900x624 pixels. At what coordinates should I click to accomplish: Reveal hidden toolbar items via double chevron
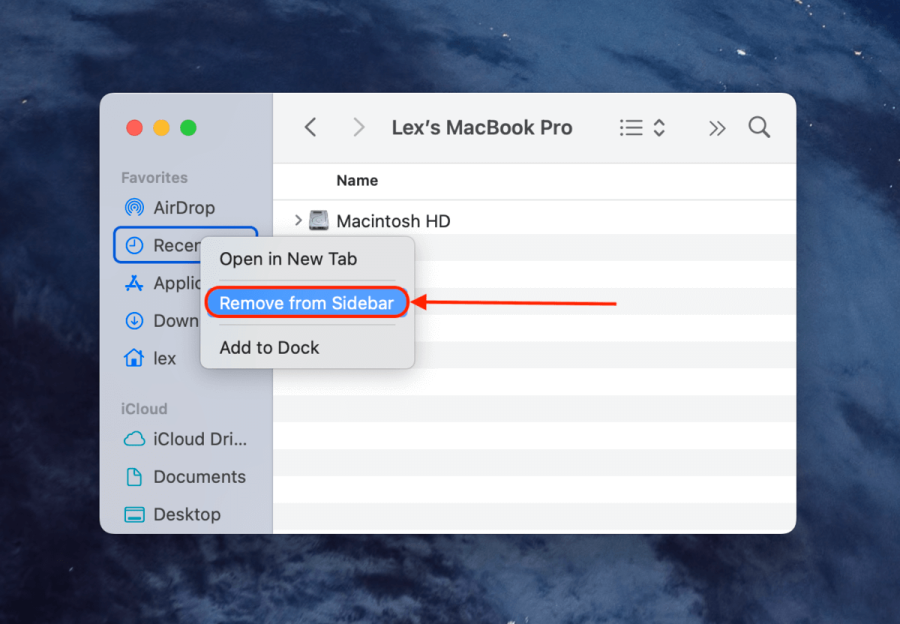click(717, 127)
